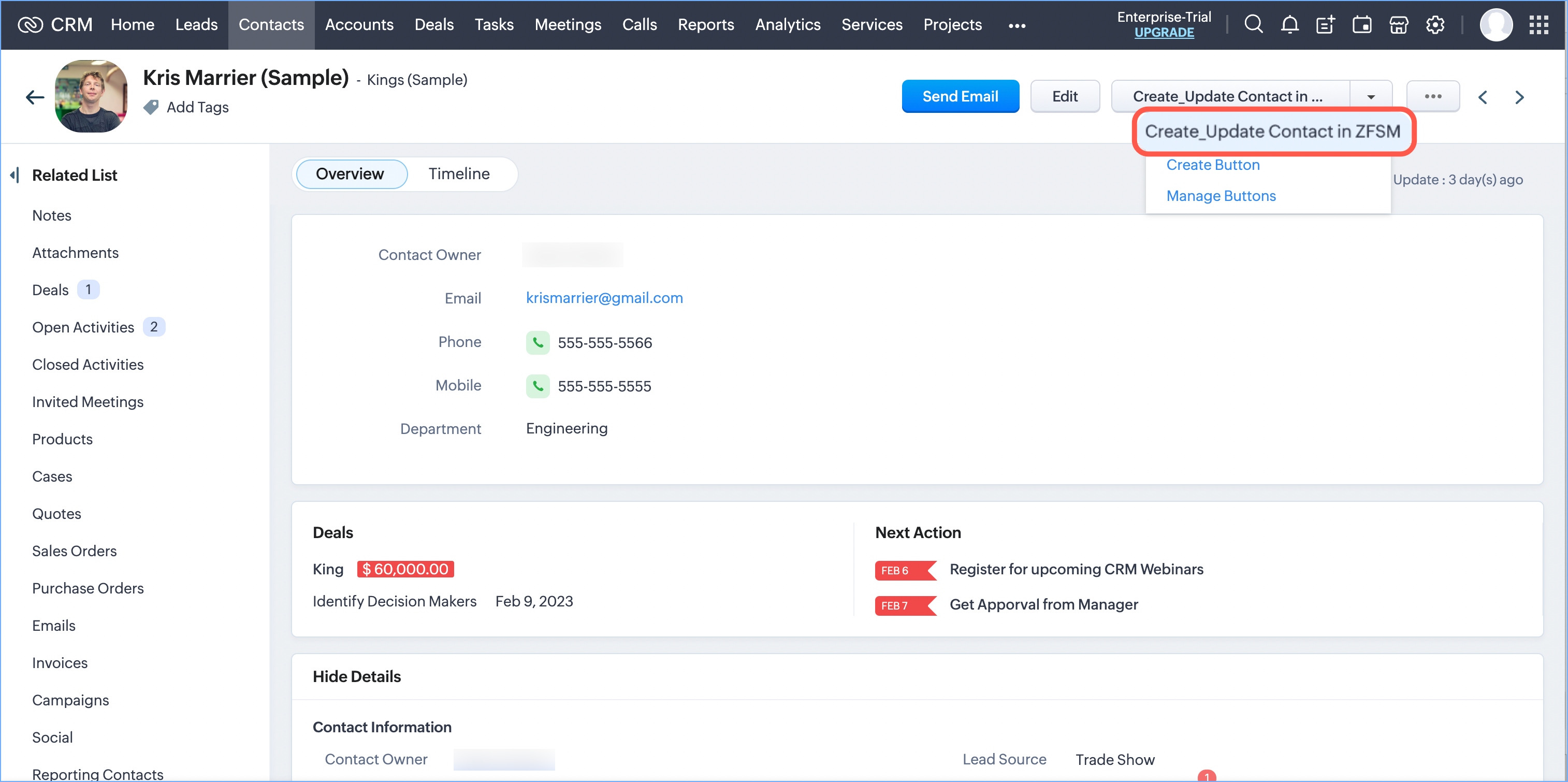Image resolution: width=1568 pixels, height=782 pixels.
Task: Open the three-dot more actions button
Action: click(1432, 96)
